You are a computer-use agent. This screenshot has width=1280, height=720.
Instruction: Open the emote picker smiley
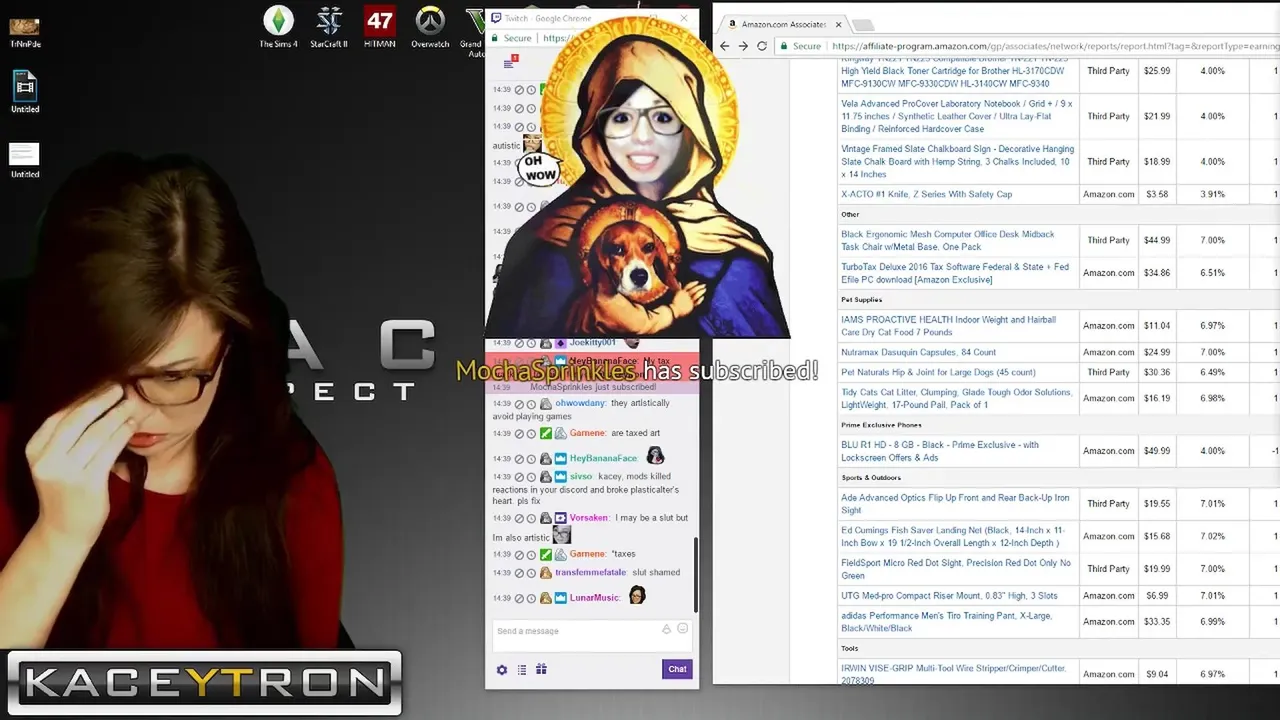tap(683, 629)
